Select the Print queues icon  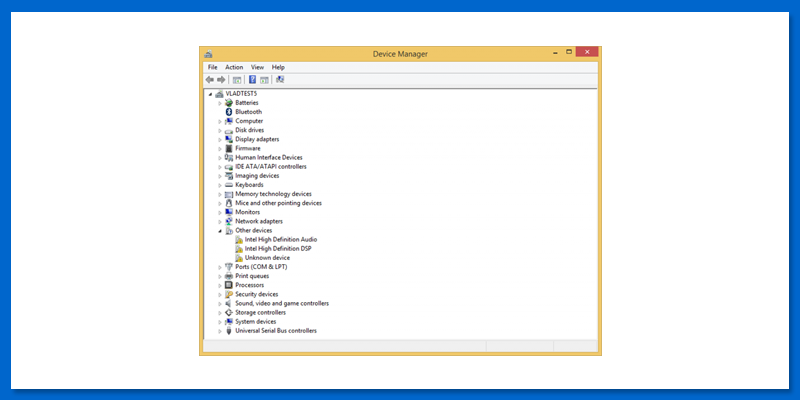coord(229,276)
